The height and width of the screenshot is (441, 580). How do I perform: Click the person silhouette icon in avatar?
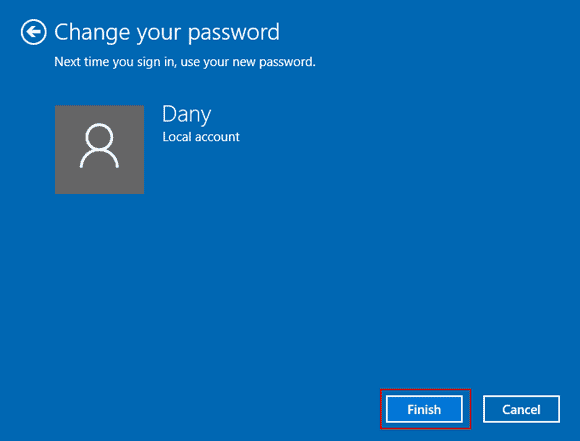click(99, 146)
